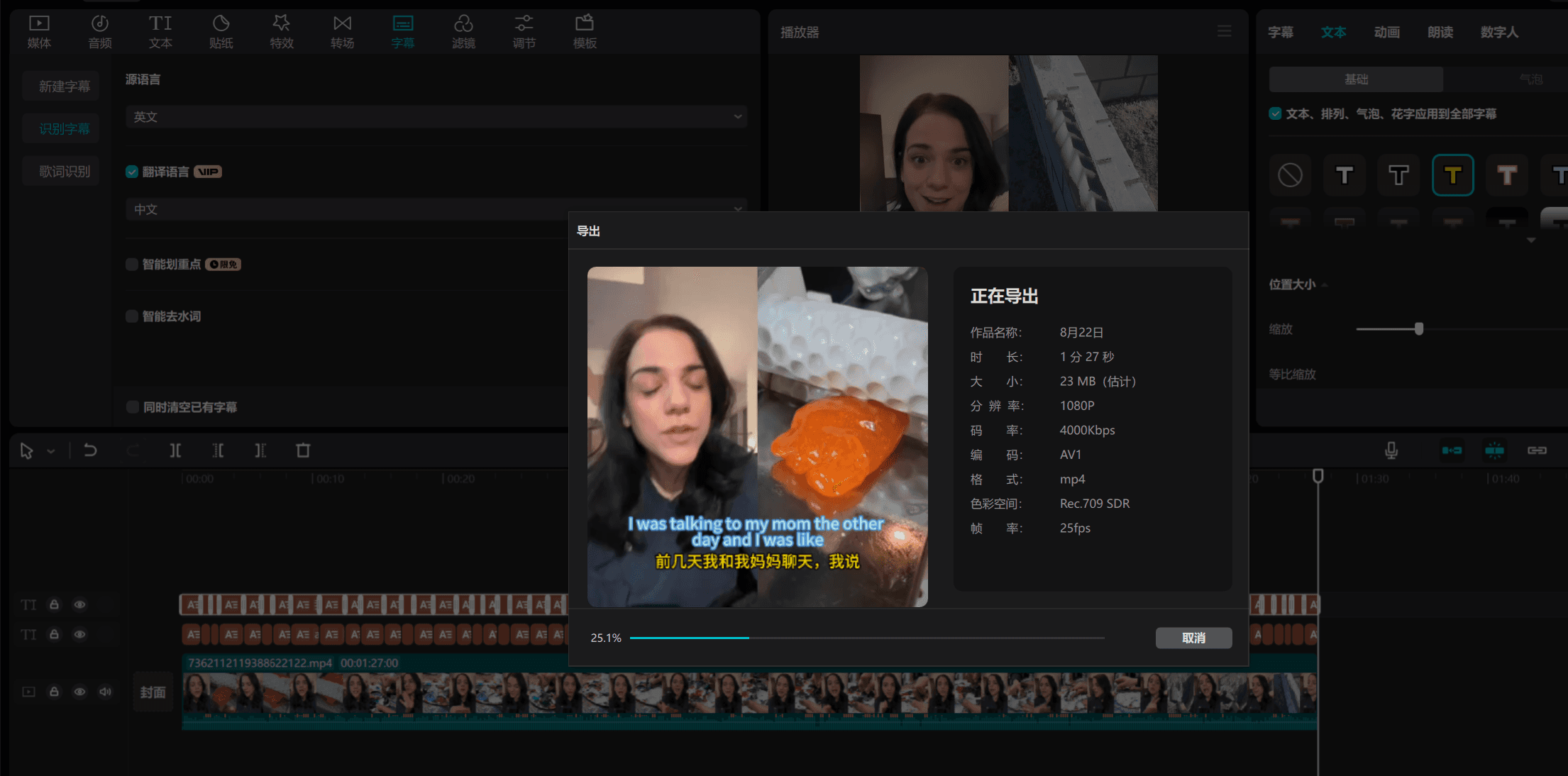The image size is (1568, 776).
Task: Switch to the 气泡 tab
Action: [1530, 79]
